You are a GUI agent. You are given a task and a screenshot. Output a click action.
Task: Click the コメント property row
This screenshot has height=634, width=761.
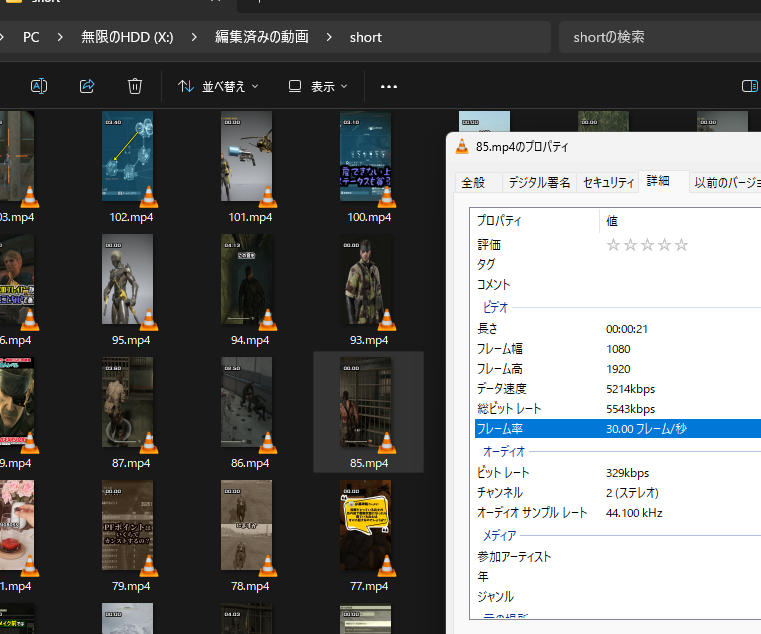pyautogui.click(x=618, y=284)
